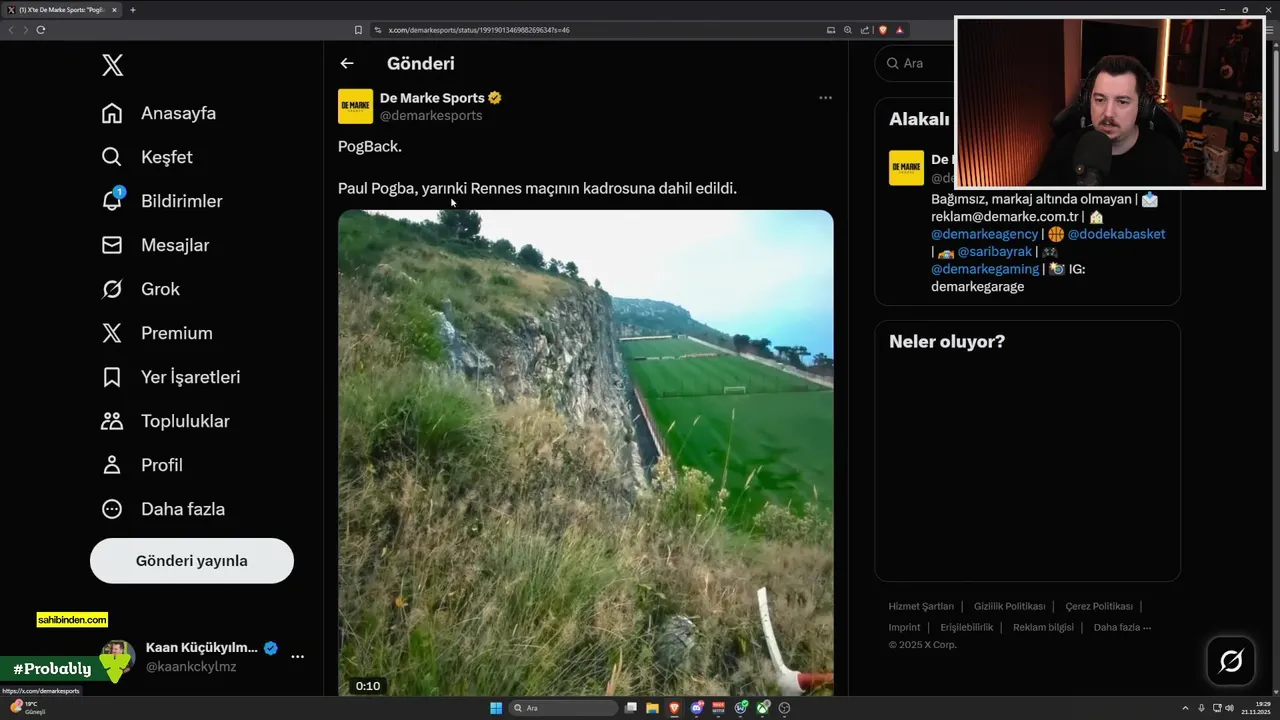The image size is (1280, 720).
Task: Show hidden system tray icons
Action: click(1186, 708)
